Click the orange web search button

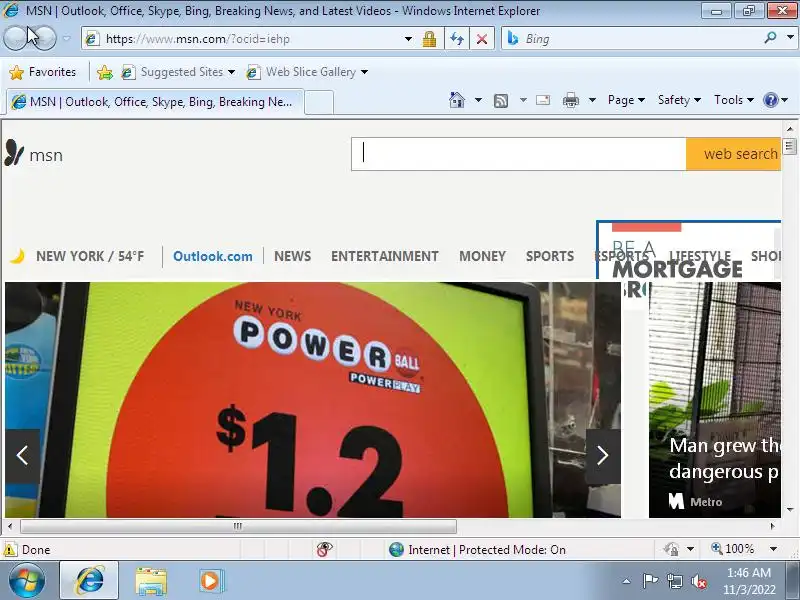coord(733,154)
